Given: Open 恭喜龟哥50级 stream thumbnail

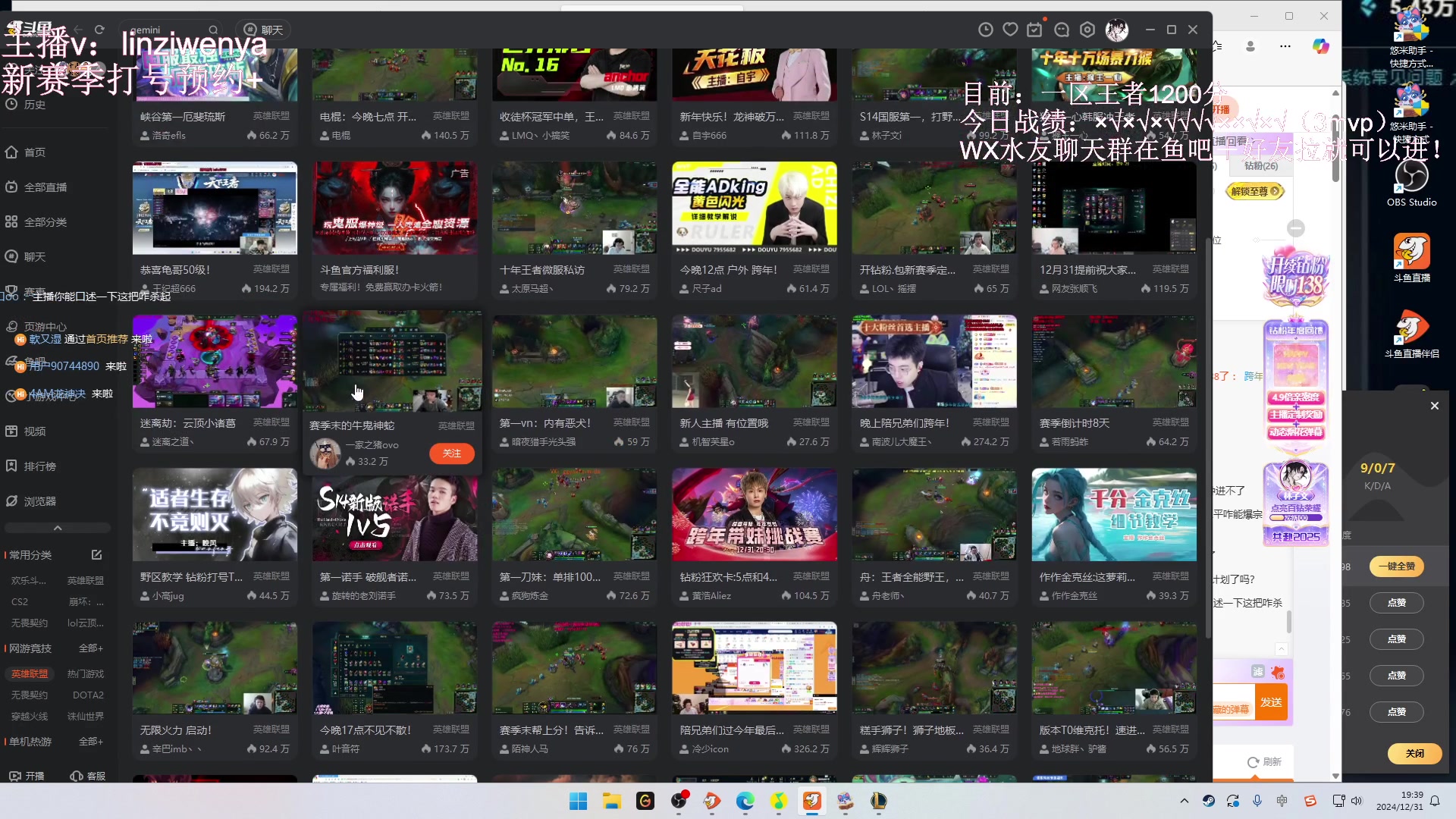Looking at the screenshot, I should [x=215, y=208].
